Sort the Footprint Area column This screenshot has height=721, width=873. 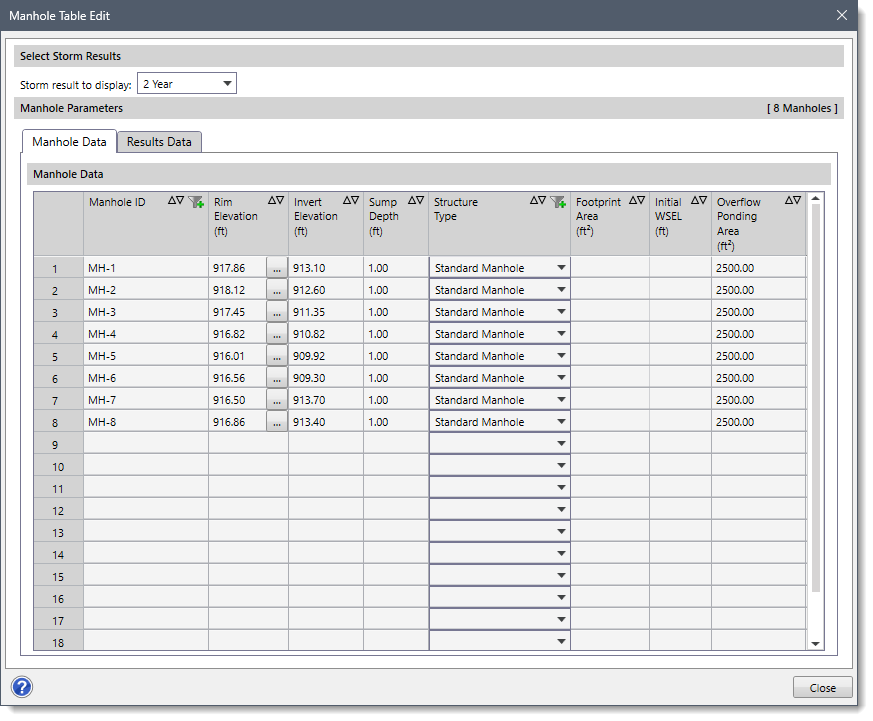(x=637, y=199)
